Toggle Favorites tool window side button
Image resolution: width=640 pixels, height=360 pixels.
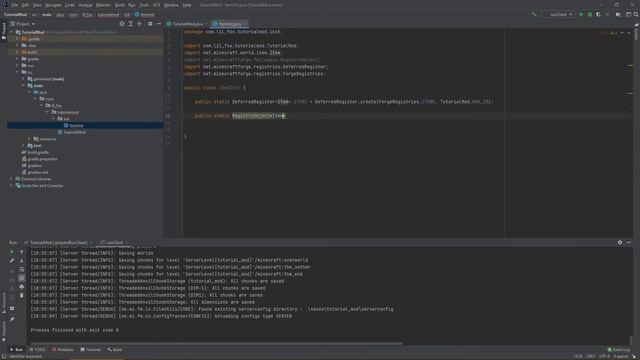click(4, 330)
